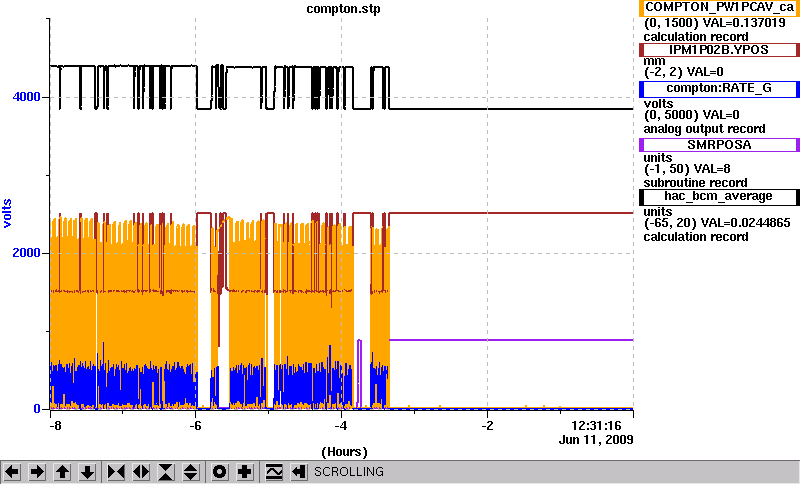Click the -8 hours x-axis tick label
Viewport: 800px width, 484px height.
[x=54, y=425]
